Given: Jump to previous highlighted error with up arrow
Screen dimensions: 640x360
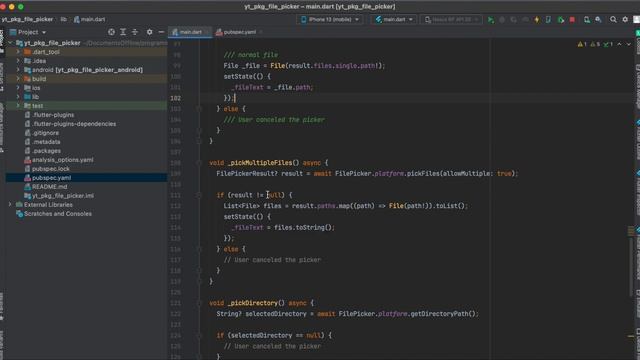Looking at the screenshot, I should (619, 44).
